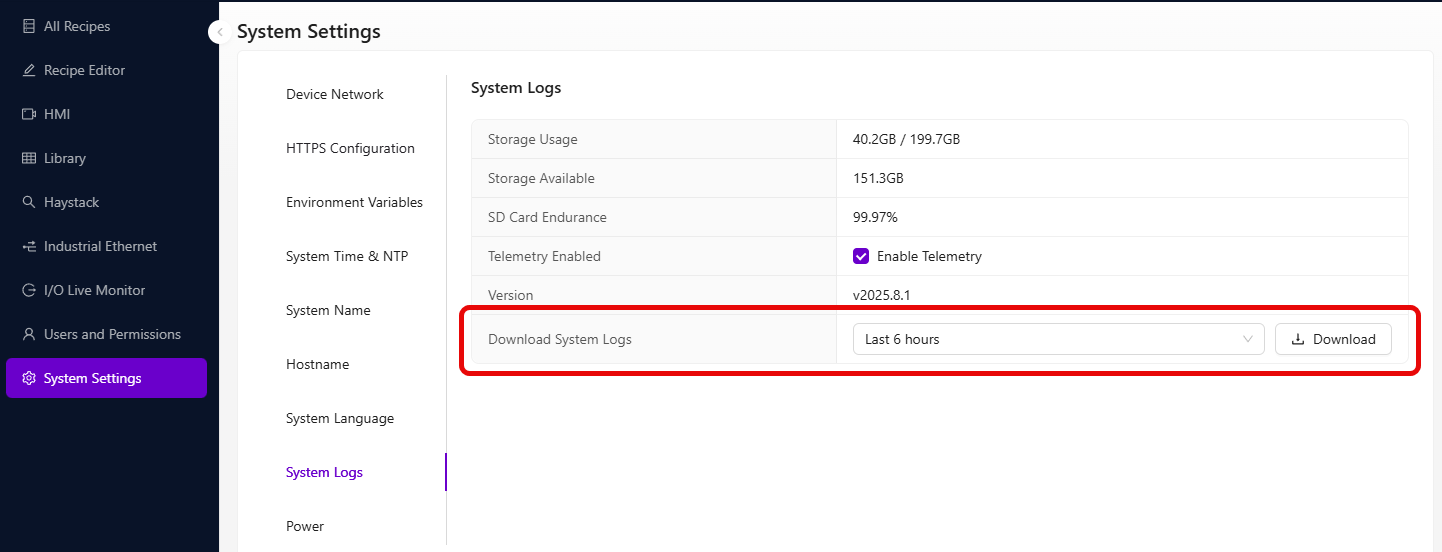Click the Haystack search icon
This screenshot has height=552, width=1442.
tap(29, 202)
